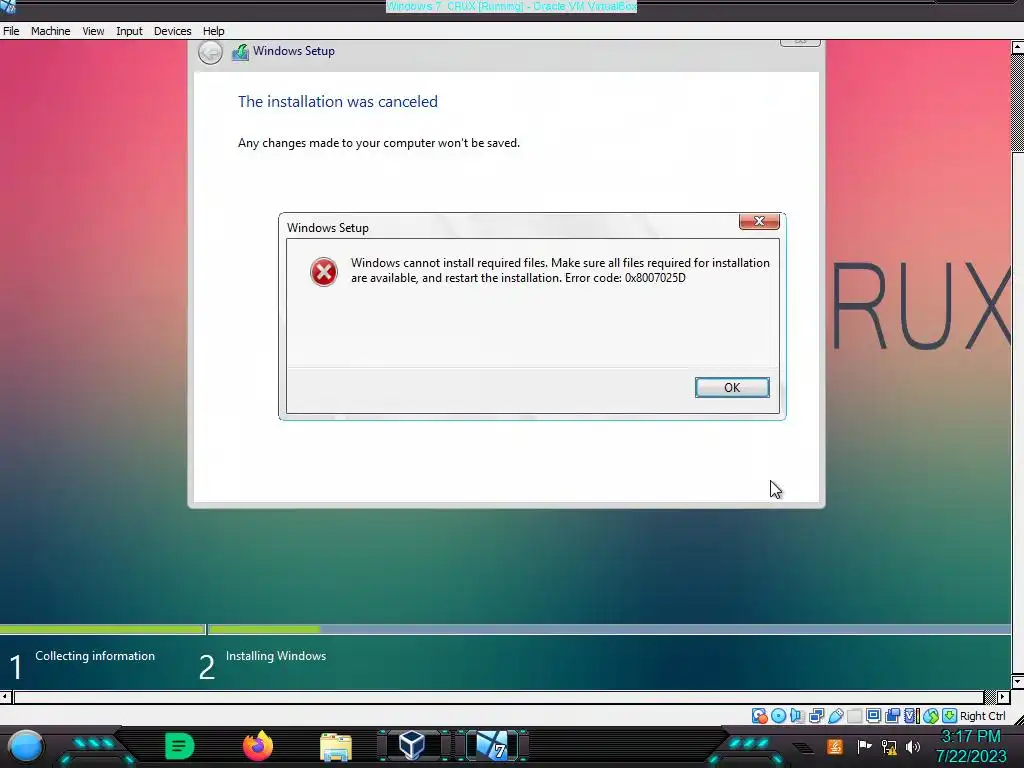Open File Explorer from the taskbar
Screen dimensions: 1024x768
(x=336, y=746)
